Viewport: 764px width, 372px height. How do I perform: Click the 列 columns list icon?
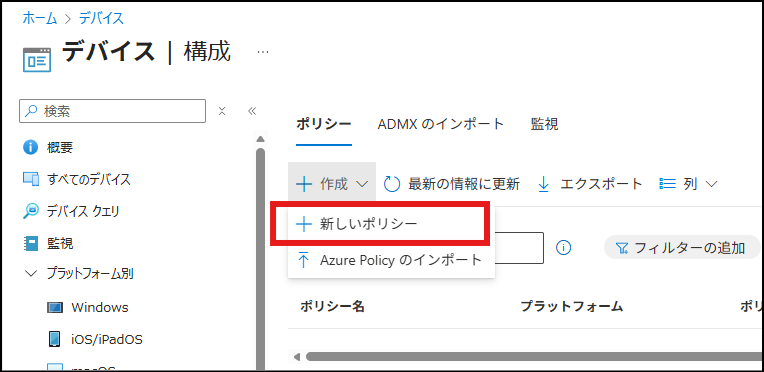click(x=667, y=183)
